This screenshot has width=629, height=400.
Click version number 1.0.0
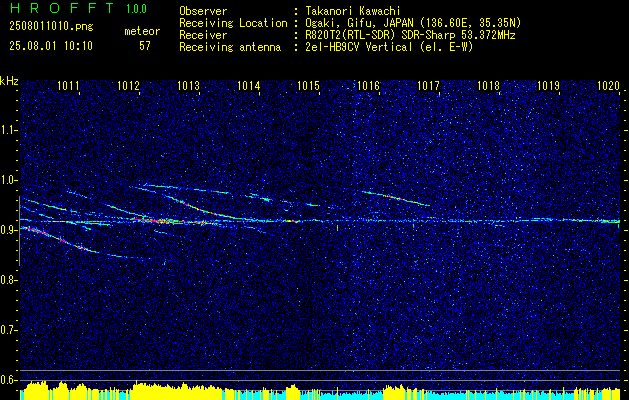click(x=136, y=9)
